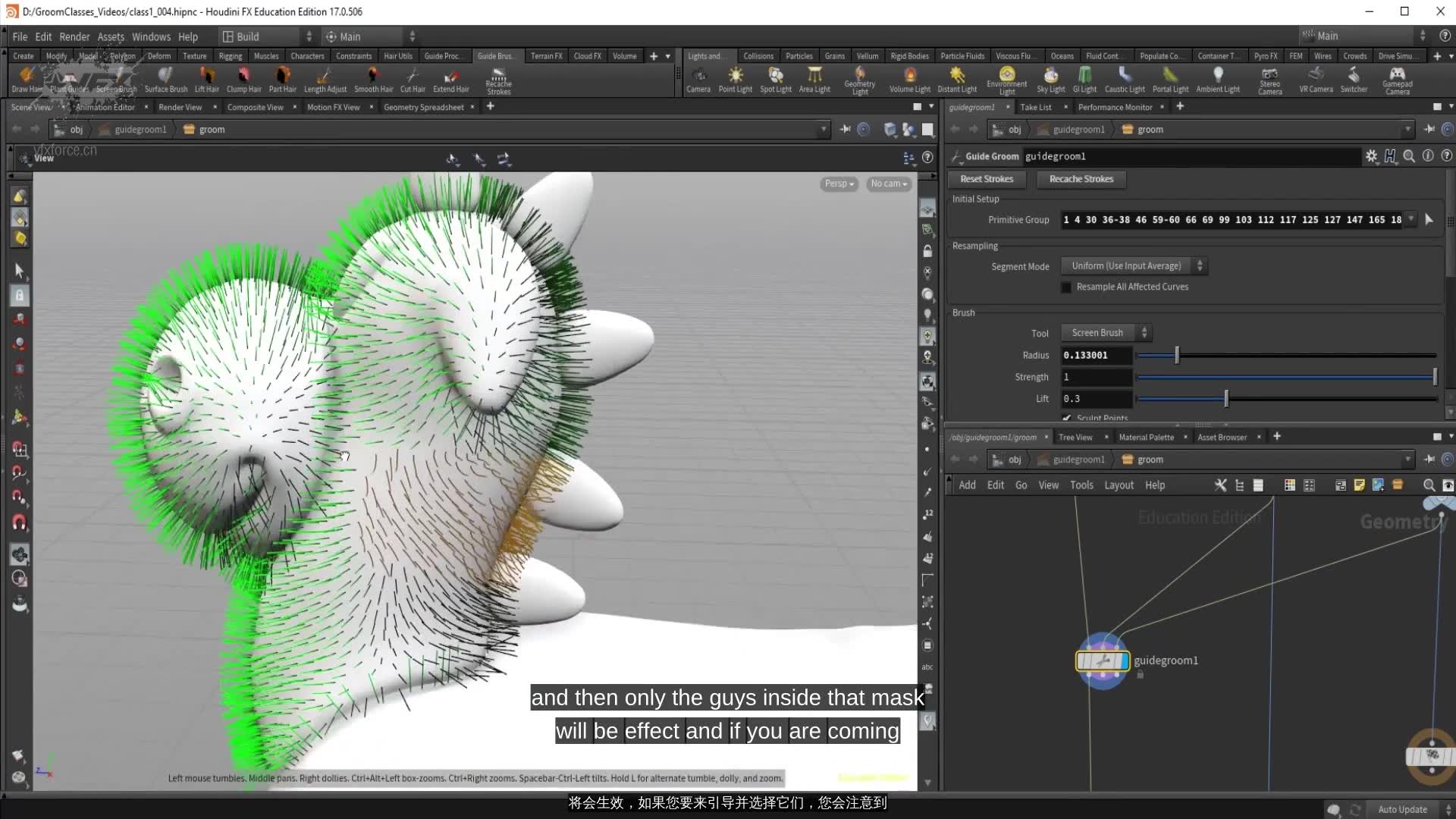1456x819 pixels.
Task: Select the Length Adjust shelf tool
Action: pyautogui.click(x=325, y=80)
